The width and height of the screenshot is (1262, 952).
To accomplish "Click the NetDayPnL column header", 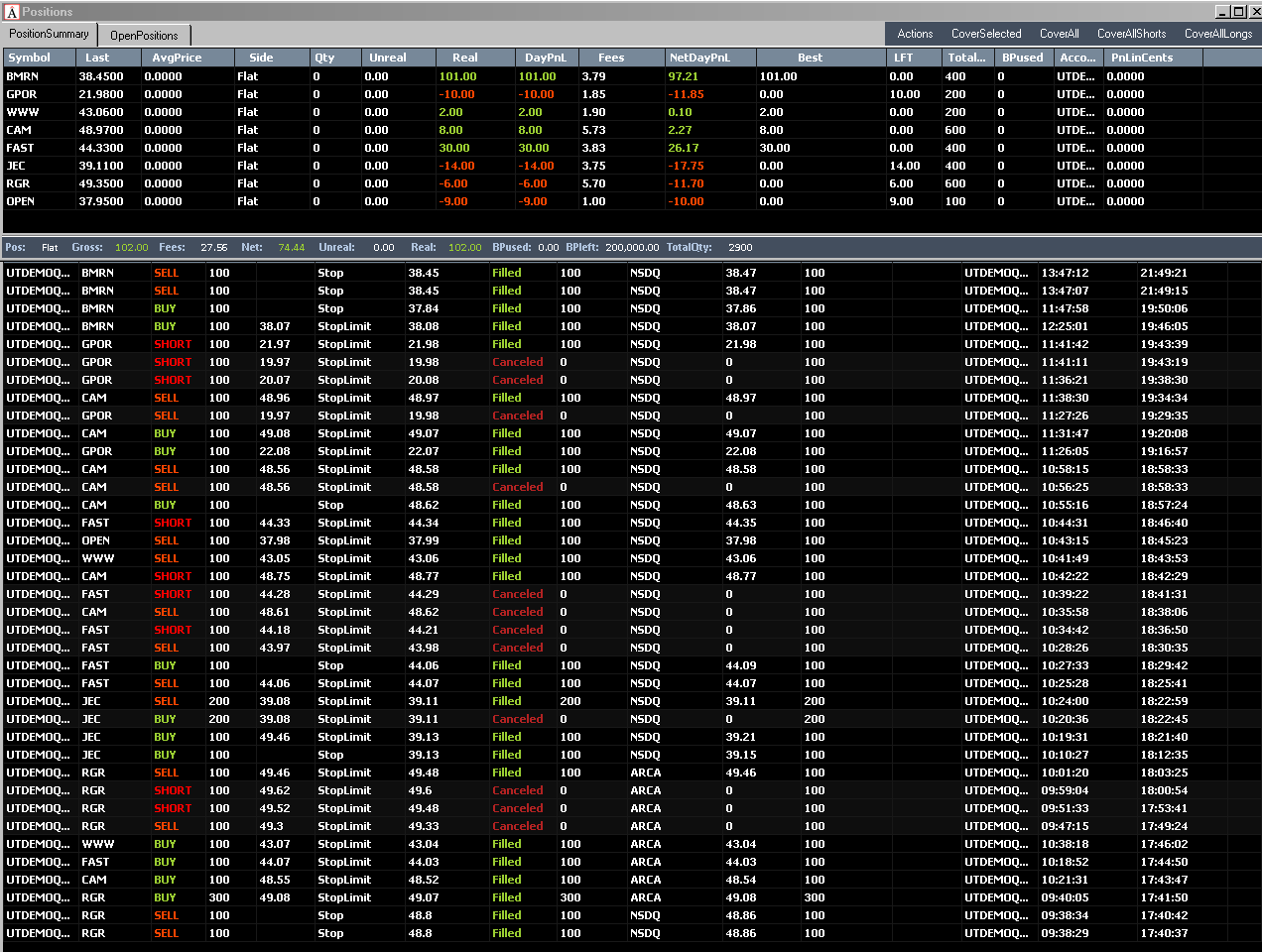I will pyautogui.click(x=709, y=58).
